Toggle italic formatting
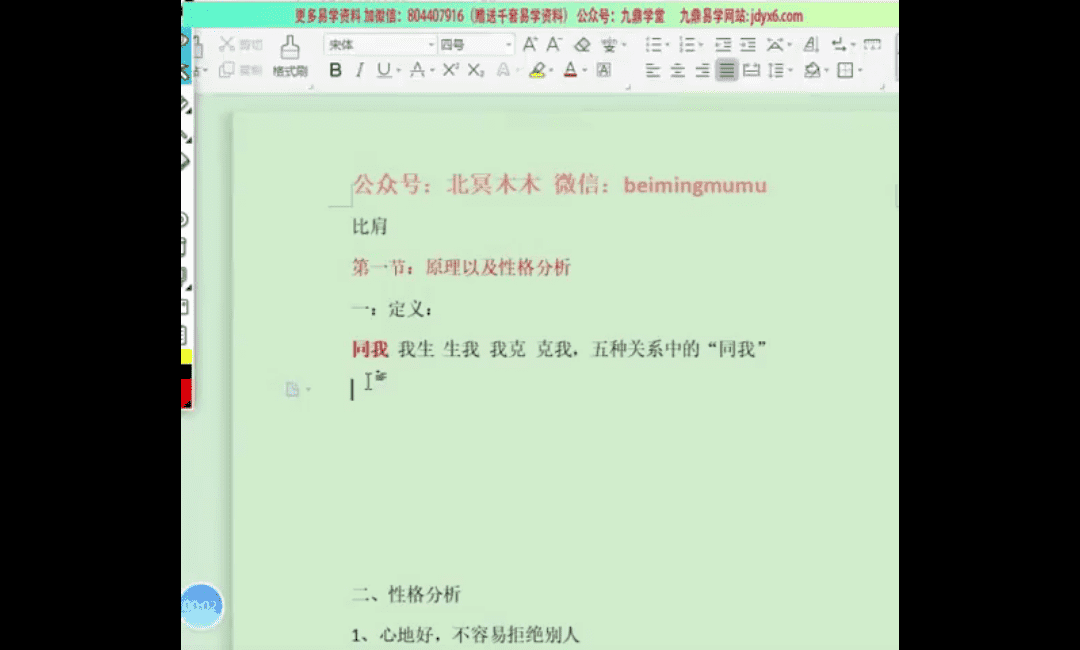Viewport: 1080px width, 650px height. pyautogui.click(x=360, y=70)
